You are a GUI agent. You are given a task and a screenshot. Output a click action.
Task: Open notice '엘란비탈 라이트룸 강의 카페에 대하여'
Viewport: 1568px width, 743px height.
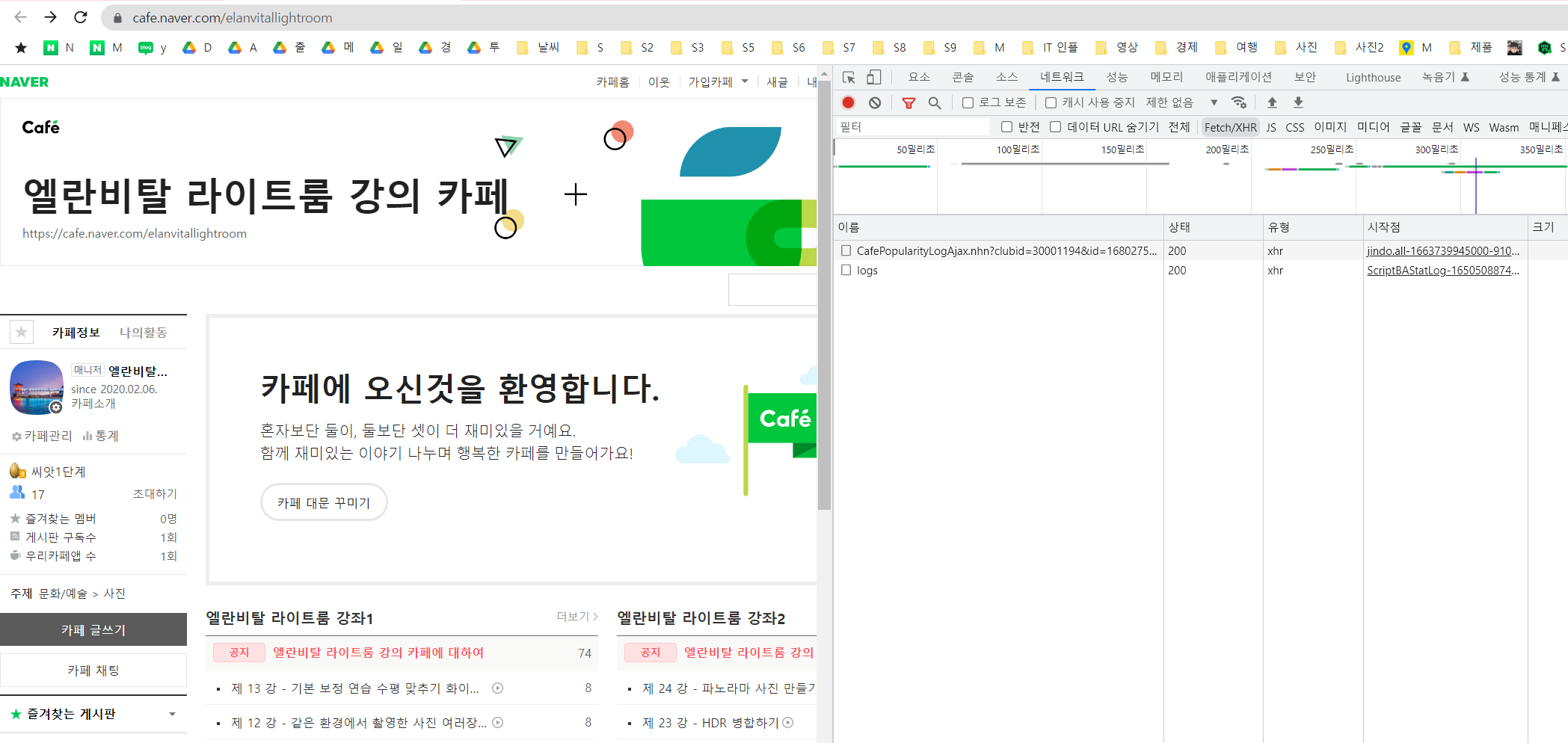coord(378,652)
